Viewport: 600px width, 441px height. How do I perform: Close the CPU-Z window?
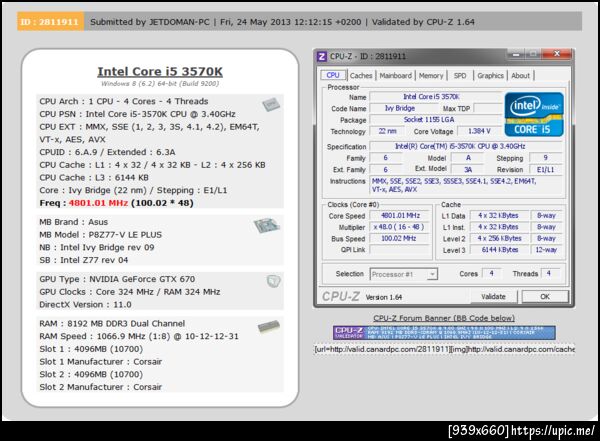(557, 54)
